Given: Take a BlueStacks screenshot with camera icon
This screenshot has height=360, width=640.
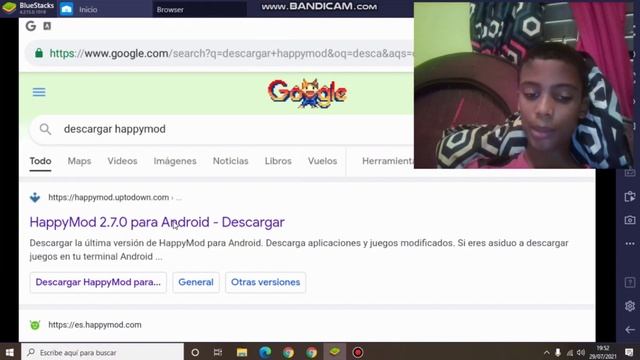Looking at the screenshot, I should [x=630, y=220].
